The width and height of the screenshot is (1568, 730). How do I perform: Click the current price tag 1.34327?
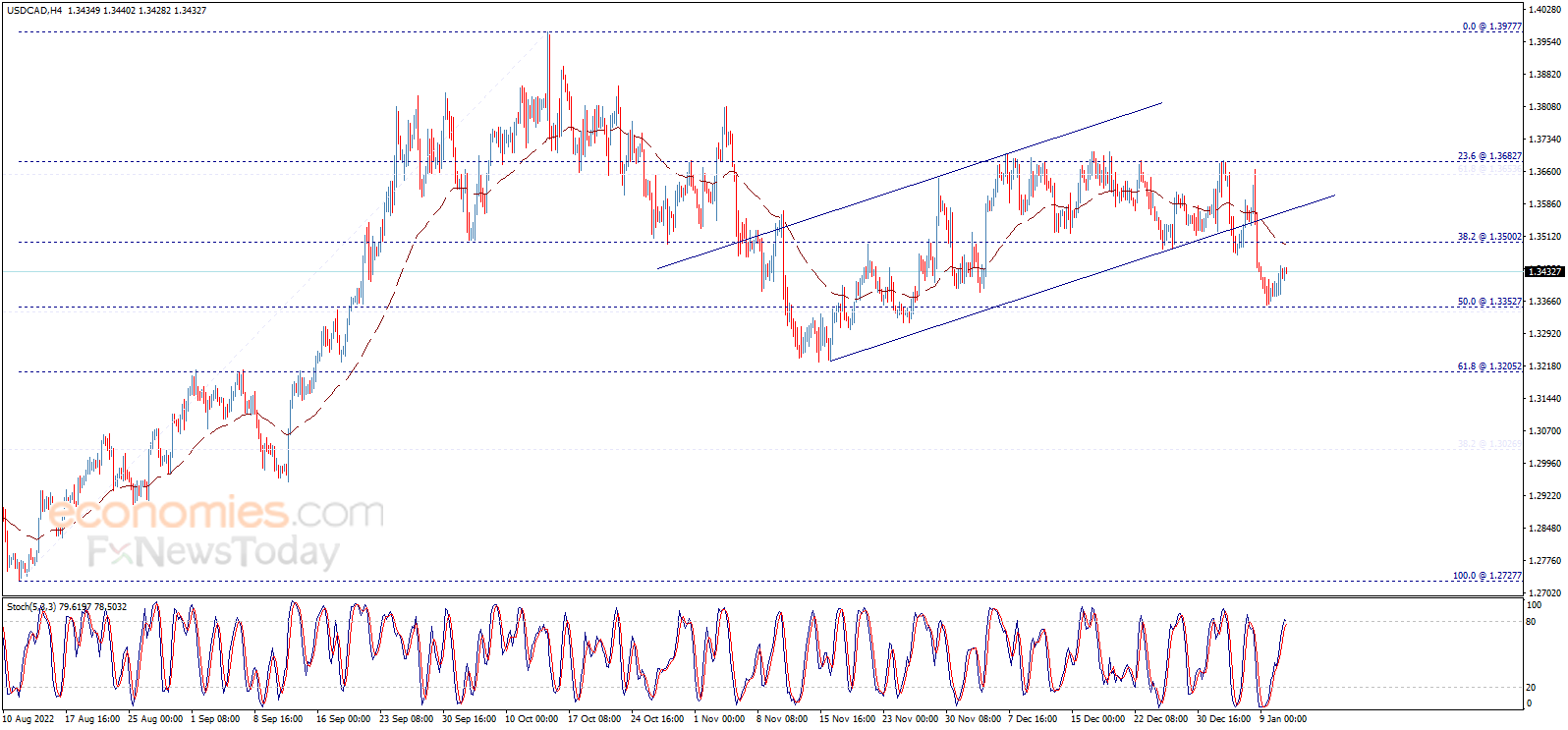click(1544, 271)
